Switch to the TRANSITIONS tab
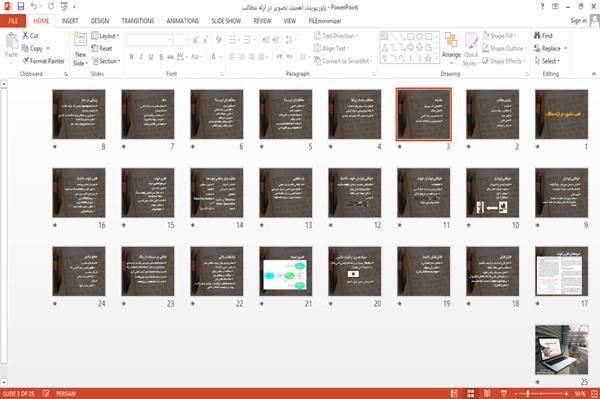The image size is (600, 399). (138, 21)
